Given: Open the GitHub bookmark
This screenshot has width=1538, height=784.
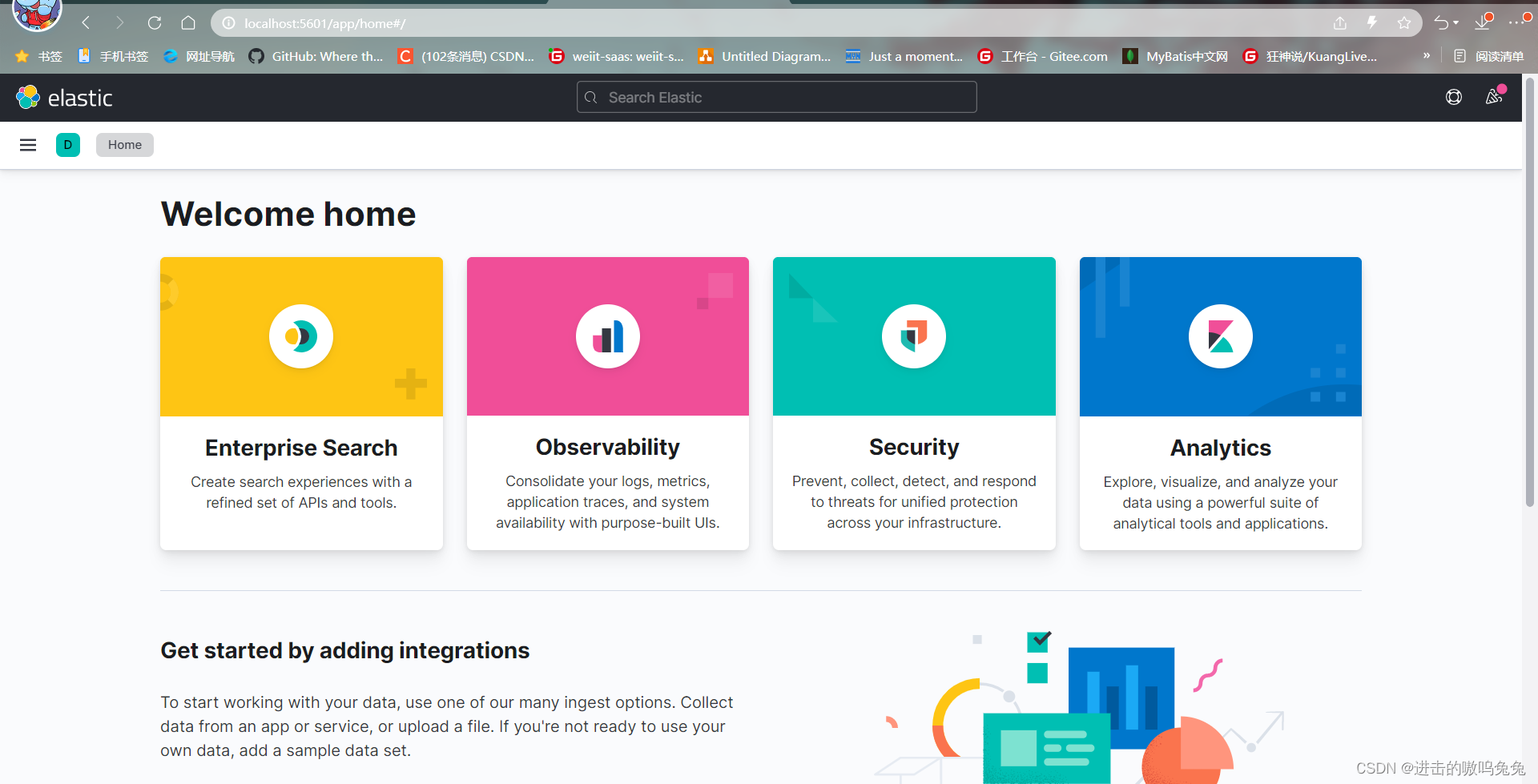Looking at the screenshot, I should pyautogui.click(x=316, y=56).
